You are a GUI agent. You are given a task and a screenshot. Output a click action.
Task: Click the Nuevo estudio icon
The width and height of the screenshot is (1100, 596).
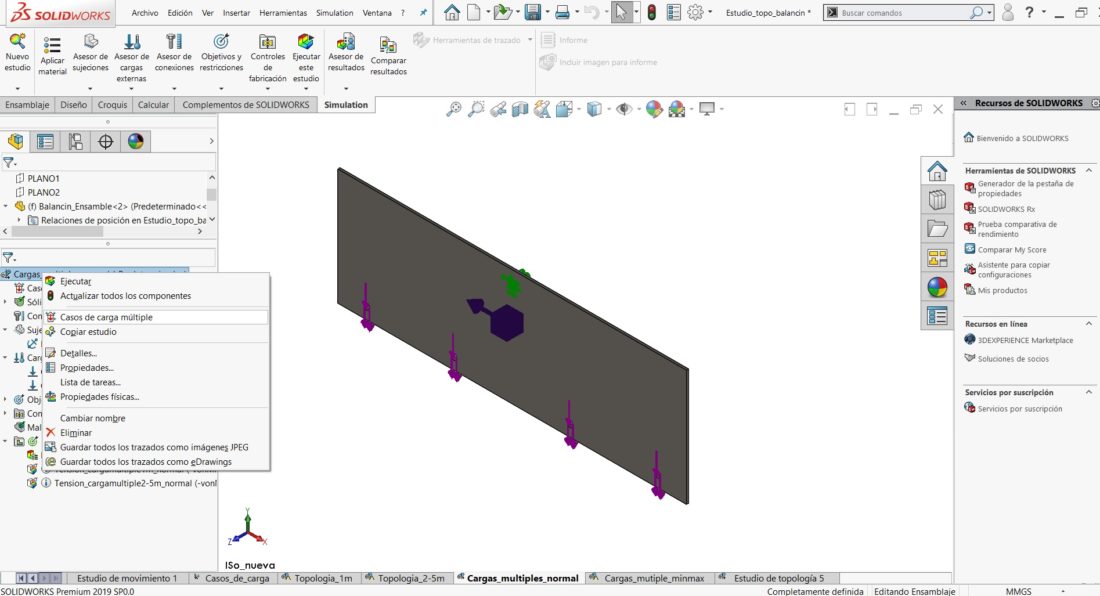point(17,42)
